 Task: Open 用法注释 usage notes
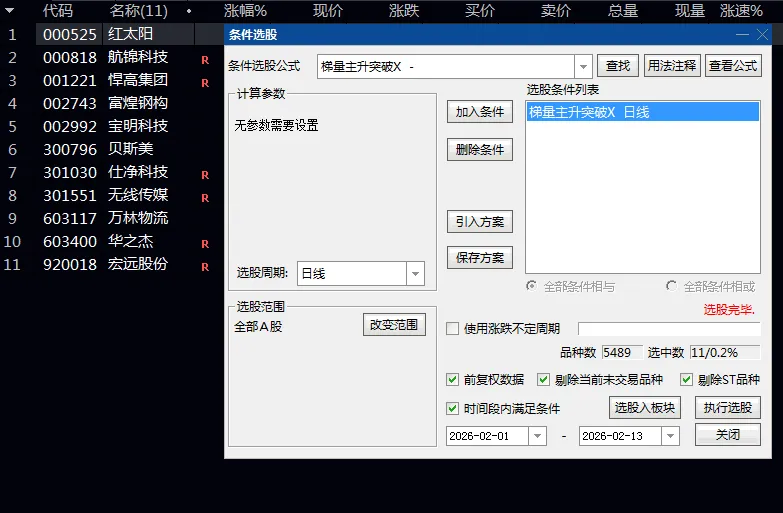(x=672, y=65)
